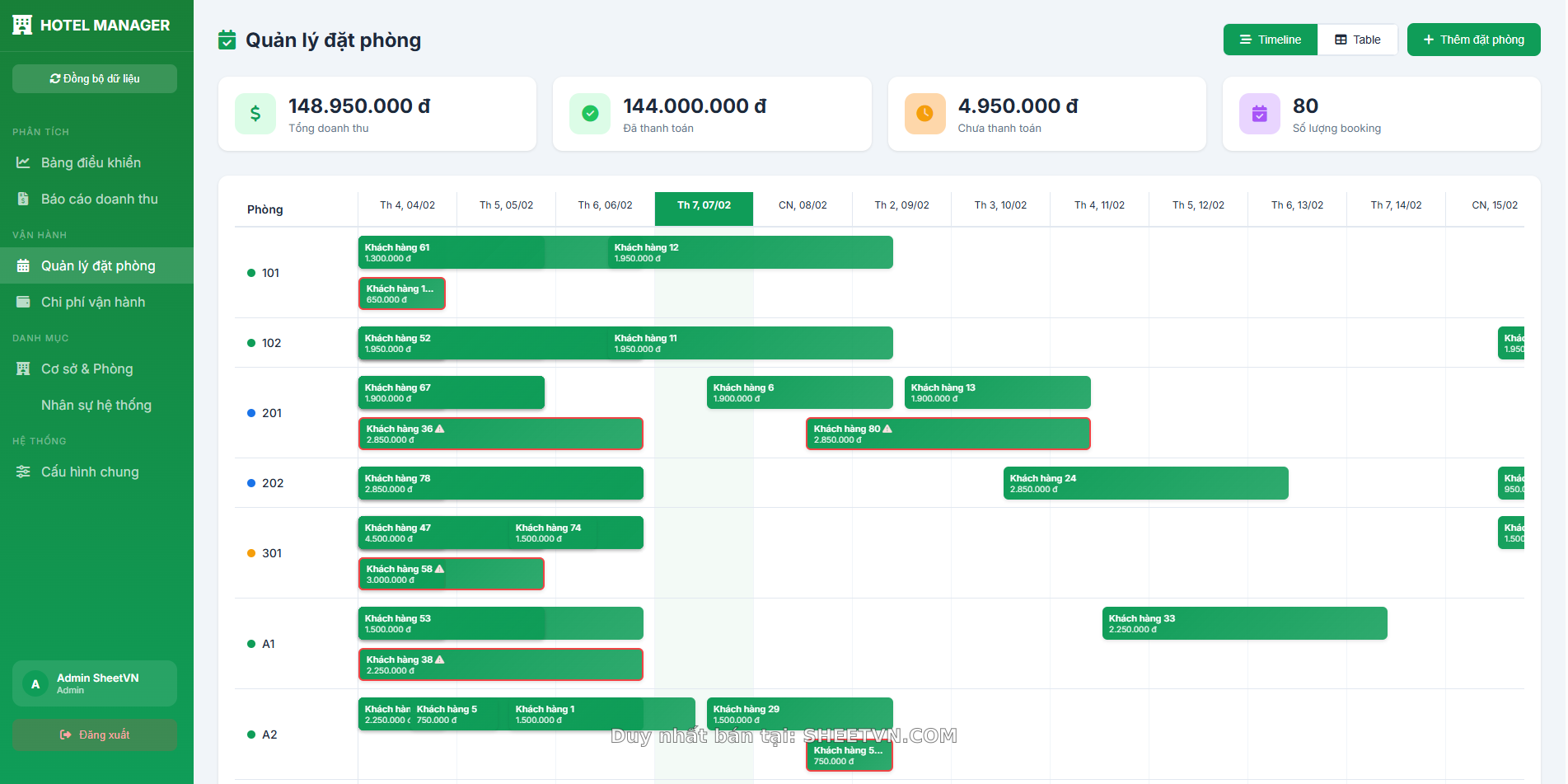The width and height of the screenshot is (1568, 784).
Task: Click Thêm đặt phòng button
Action: coord(1473,40)
